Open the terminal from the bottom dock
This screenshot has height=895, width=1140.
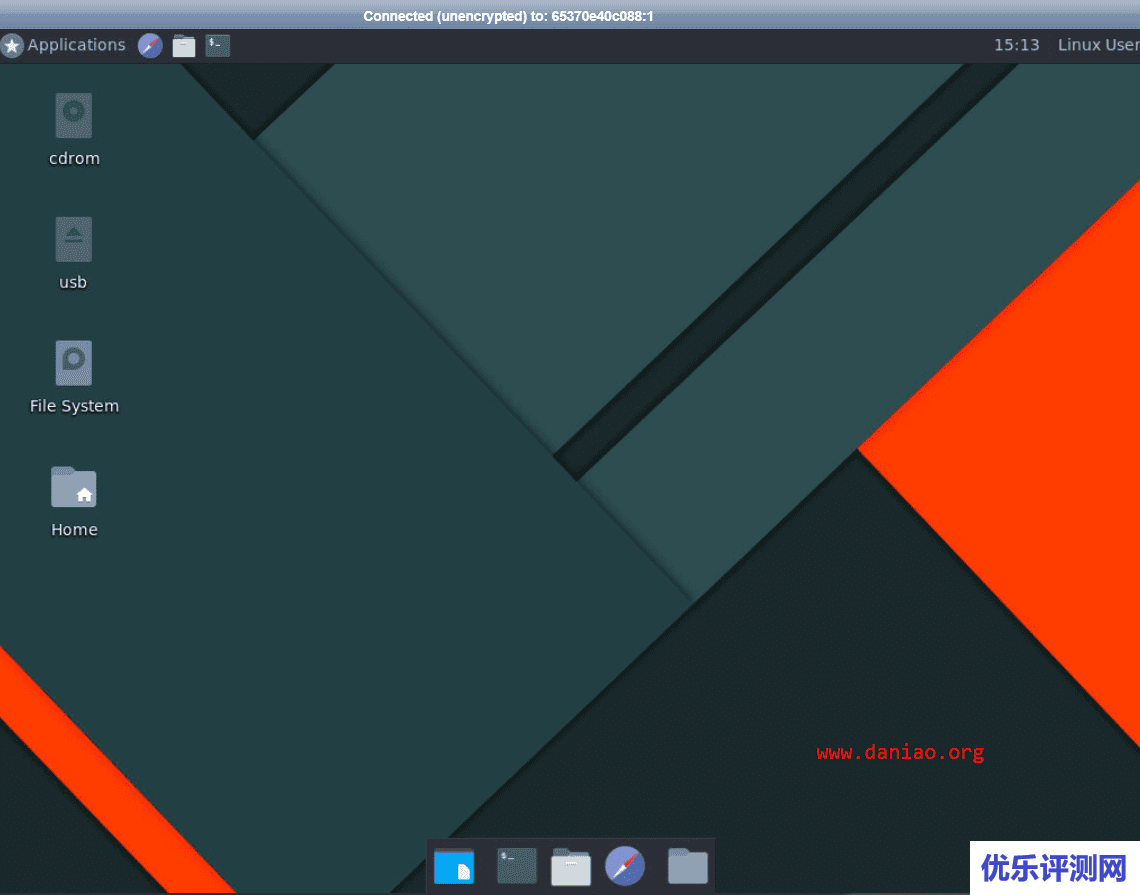click(x=516, y=865)
